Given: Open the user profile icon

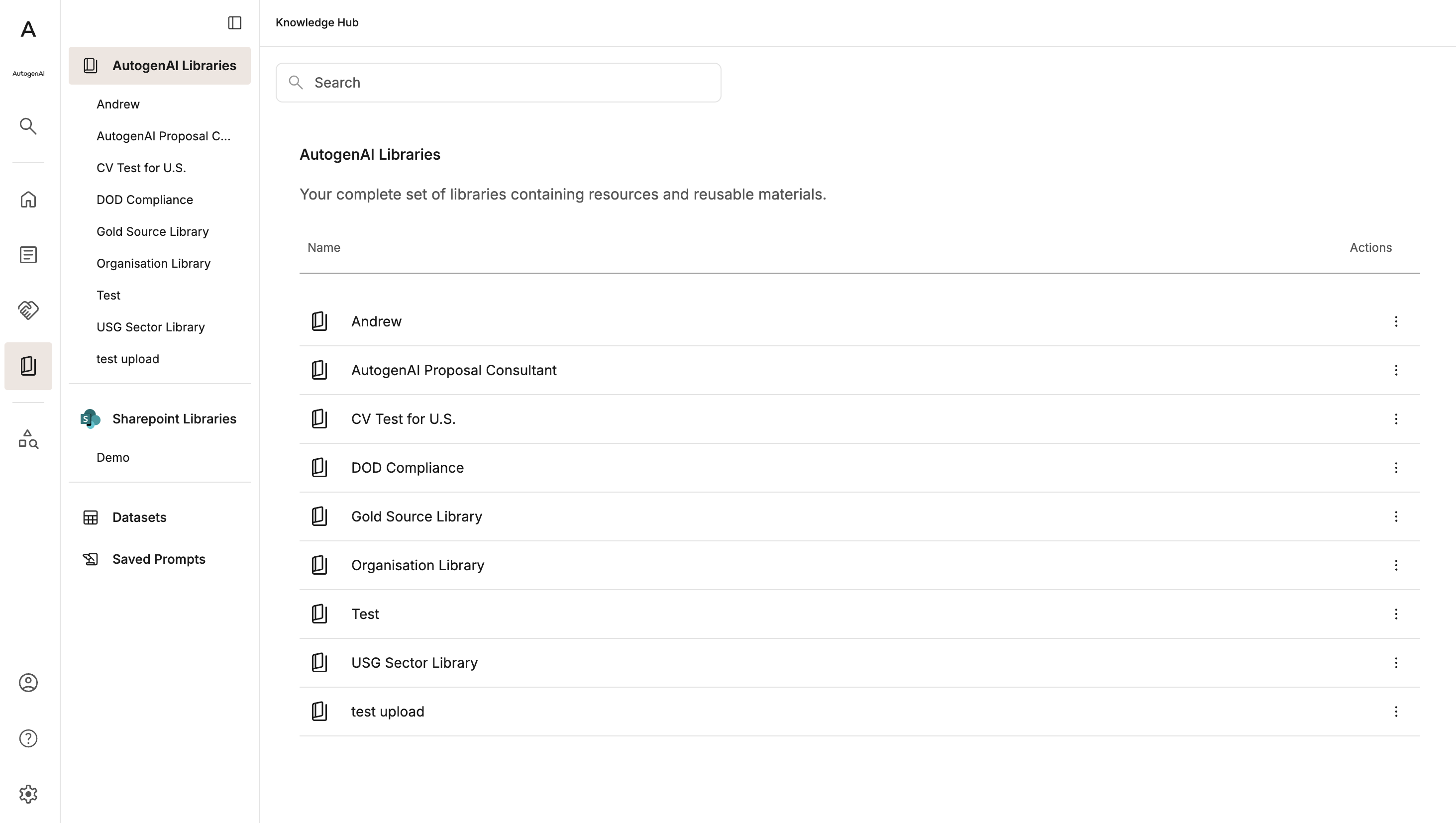Looking at the screenshot, I should (x=28, y=683).
